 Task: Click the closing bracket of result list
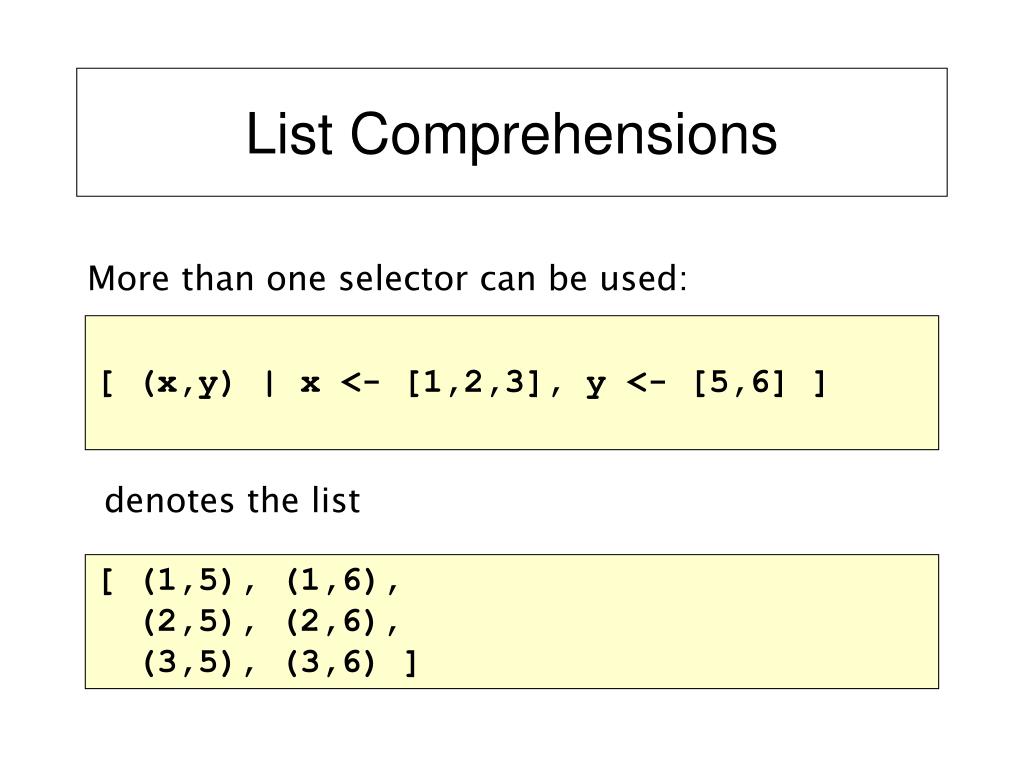(411, 663)
